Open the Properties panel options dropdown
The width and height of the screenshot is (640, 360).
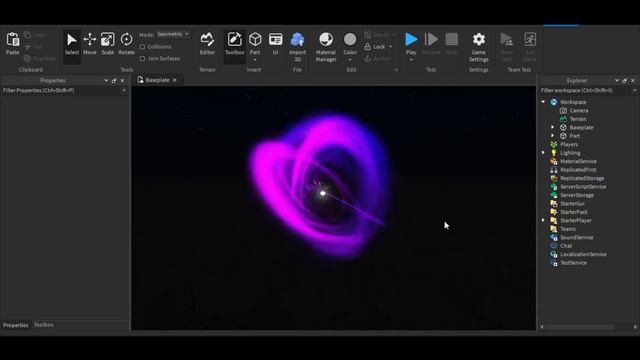click(106, 80)
